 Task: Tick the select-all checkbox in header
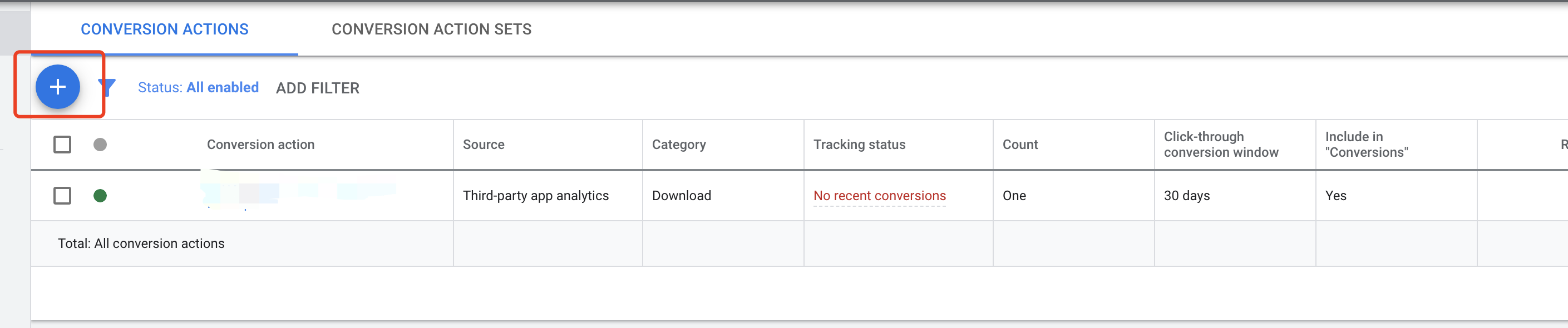[62, 145]
